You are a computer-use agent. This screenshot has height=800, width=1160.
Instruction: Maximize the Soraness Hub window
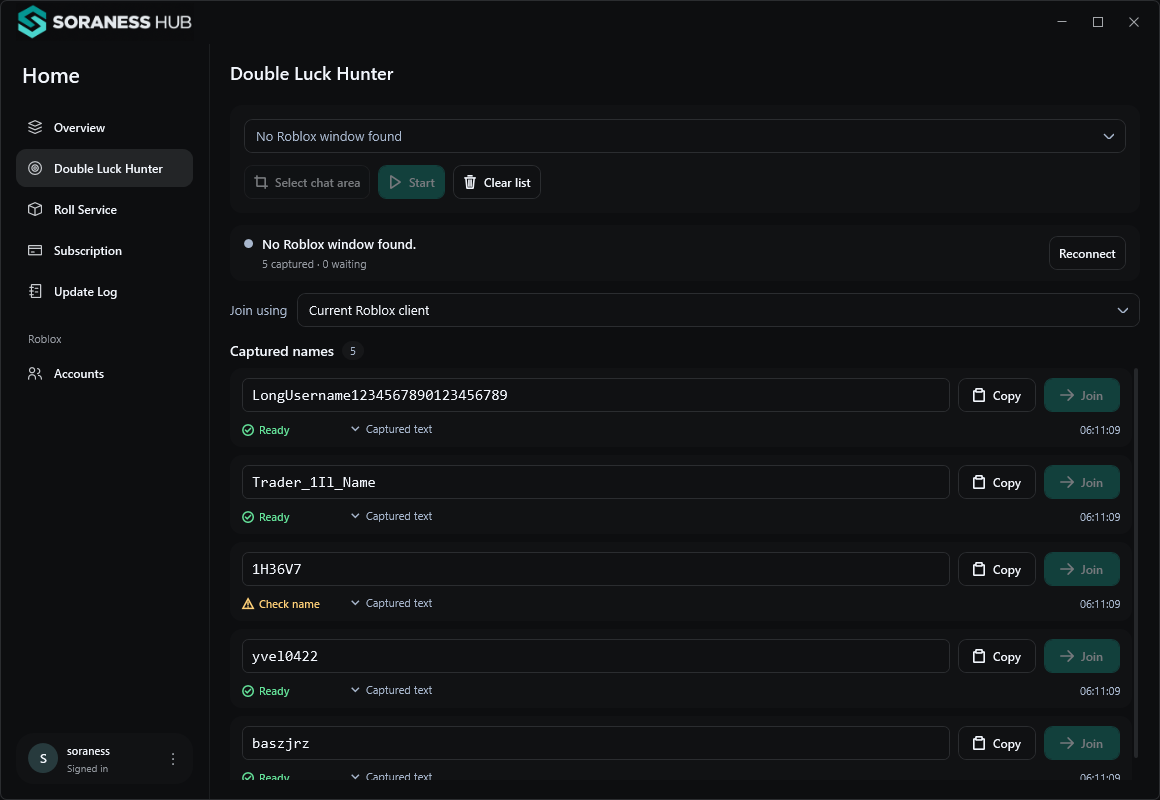pos(1098,21)
